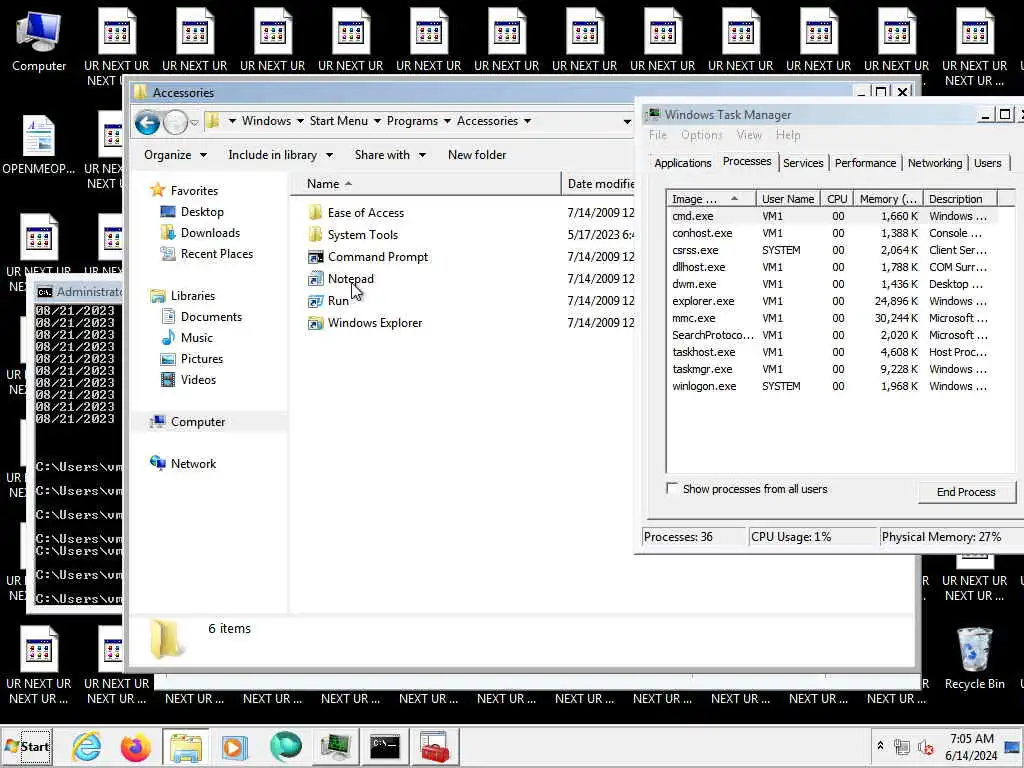Select Network in navigation pane
Viewport: 1024px width, 768px height.
pyautogui.click(x=183, y=464)
